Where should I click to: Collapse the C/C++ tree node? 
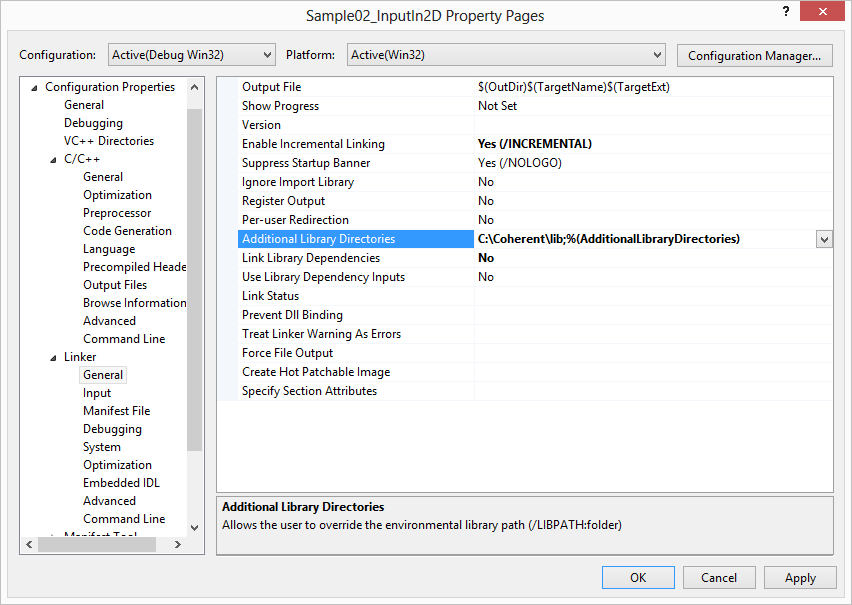click(52, 158)
